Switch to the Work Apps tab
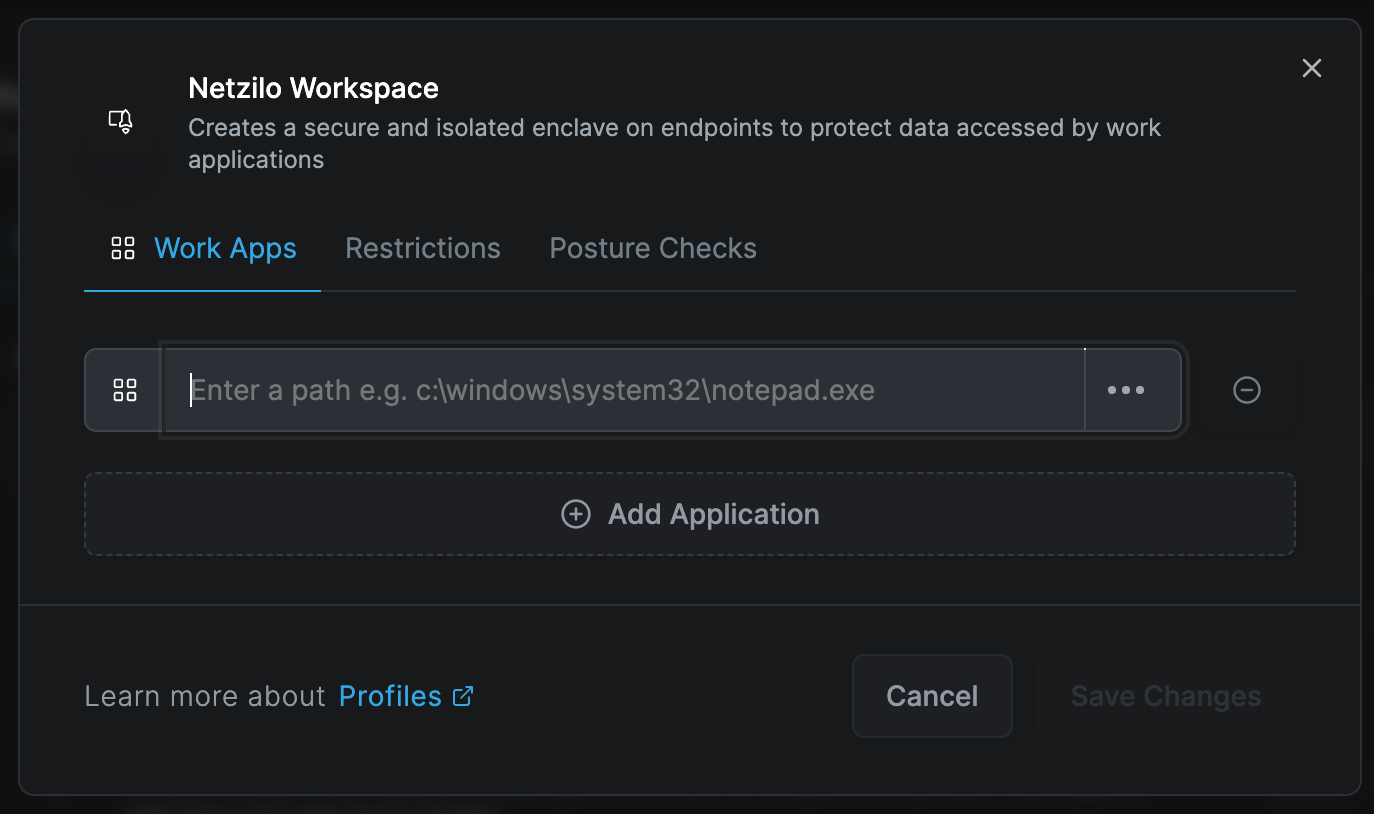The image size is (1374, 814). (203, 249)
